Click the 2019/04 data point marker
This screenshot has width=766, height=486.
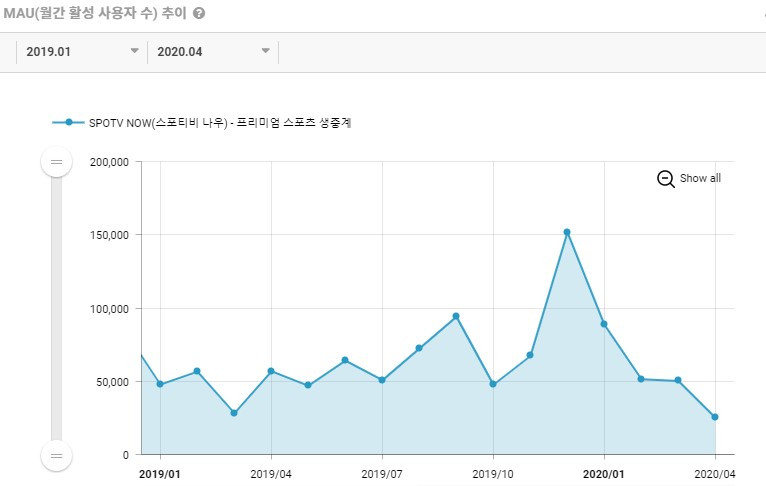tap(271, 371)
